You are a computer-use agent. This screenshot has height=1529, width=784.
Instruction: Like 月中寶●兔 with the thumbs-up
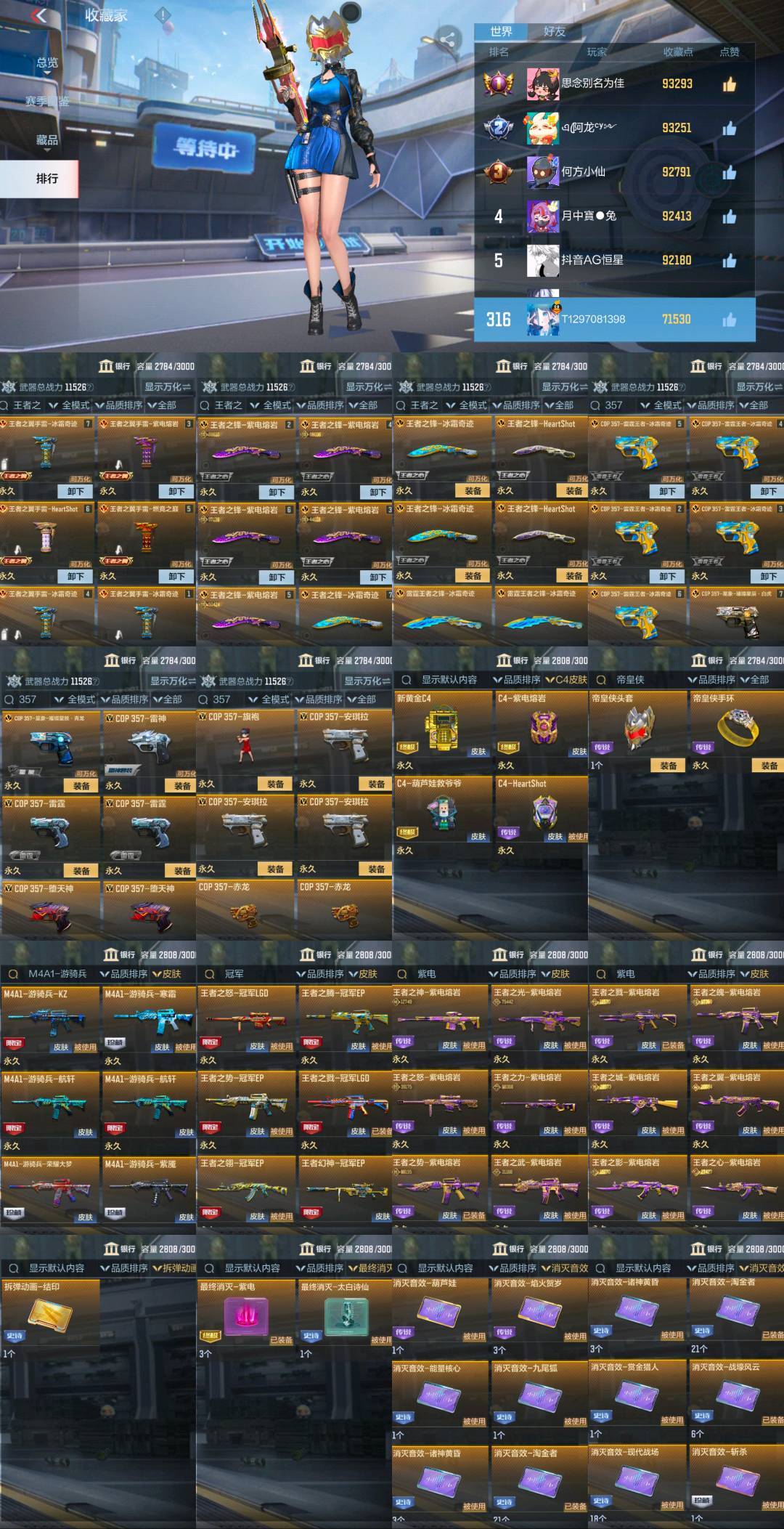coord(730,216)
